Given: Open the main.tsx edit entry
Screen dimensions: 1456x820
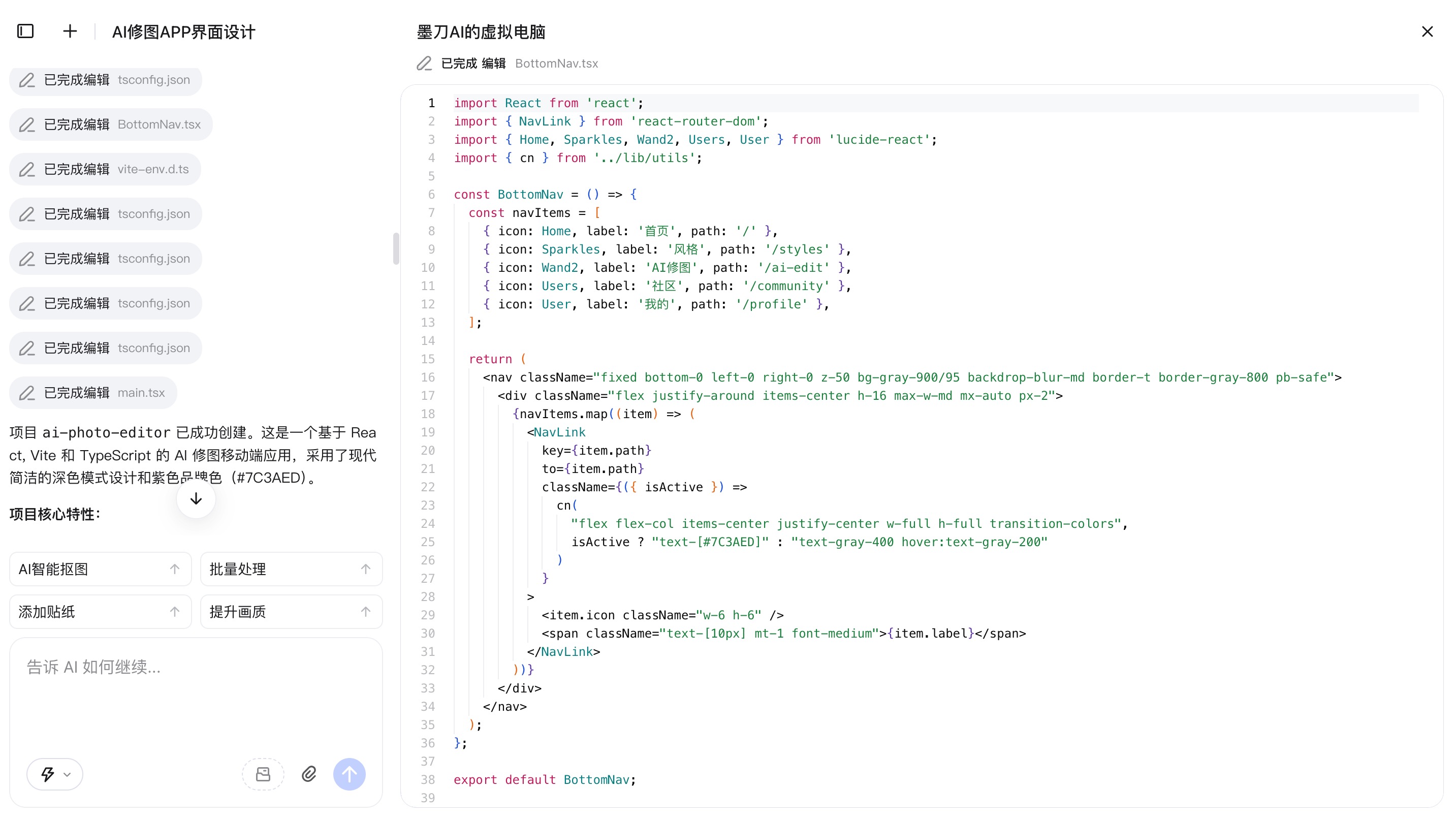Looking at the screenshot, I should click(x=93, y=393).
